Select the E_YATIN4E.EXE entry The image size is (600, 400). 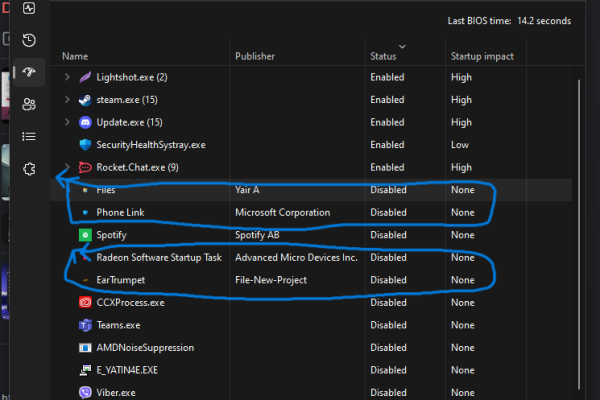pyautogui.click(x=127, y=370)
